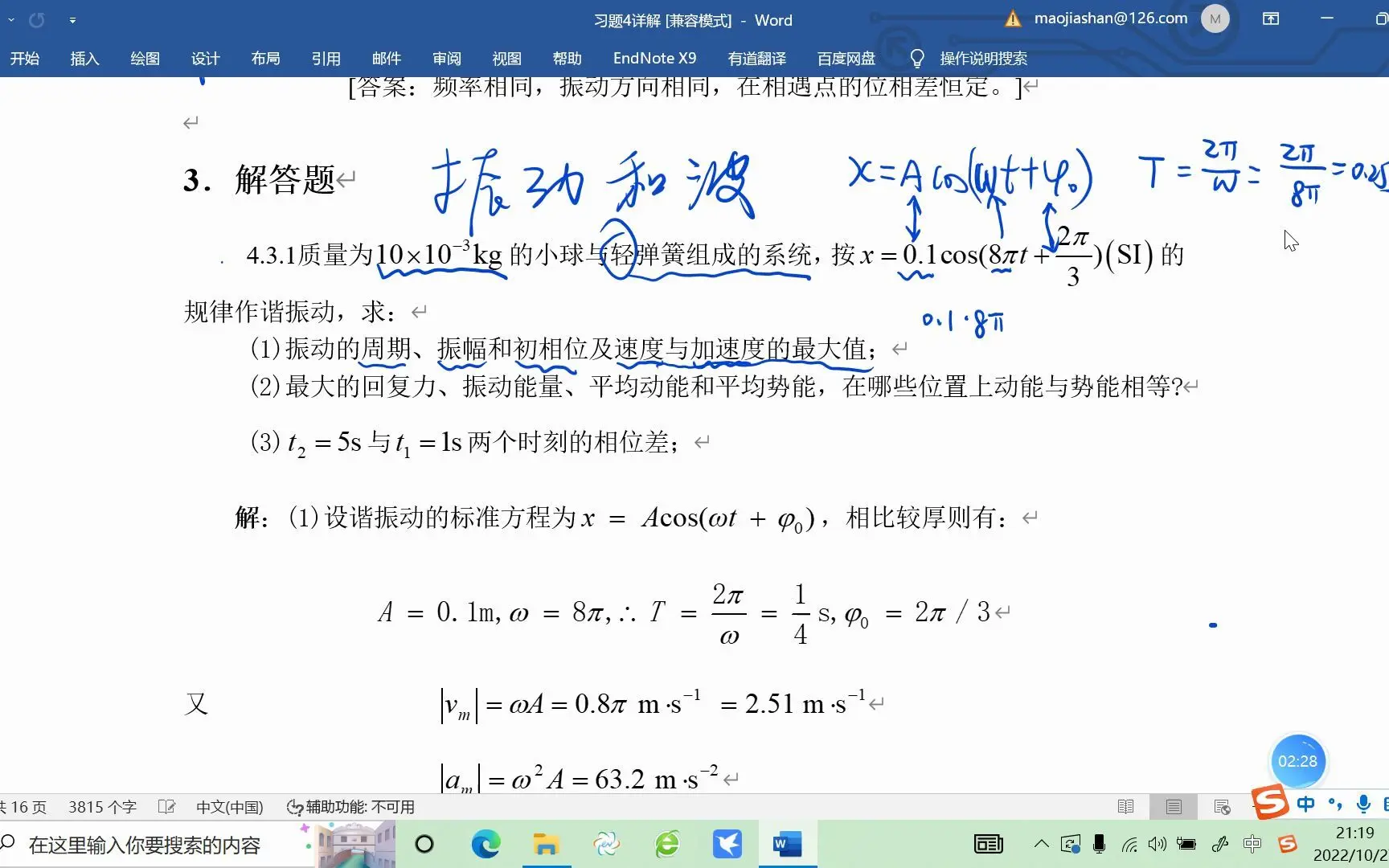Enable network connection via Wi-Fi tray icon
Viewport: 1389px width, 868px height.
(1129, 845)
